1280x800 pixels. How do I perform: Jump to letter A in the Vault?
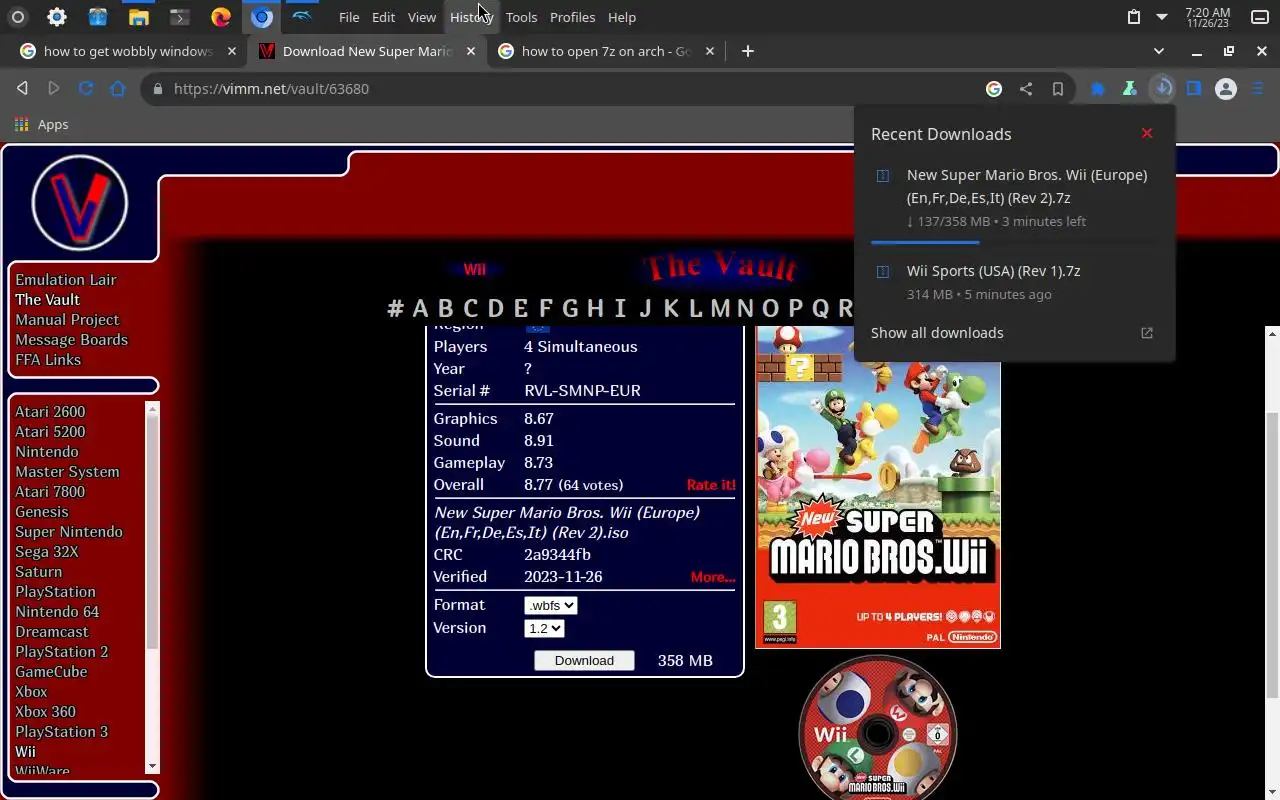(x=420, y=308)
